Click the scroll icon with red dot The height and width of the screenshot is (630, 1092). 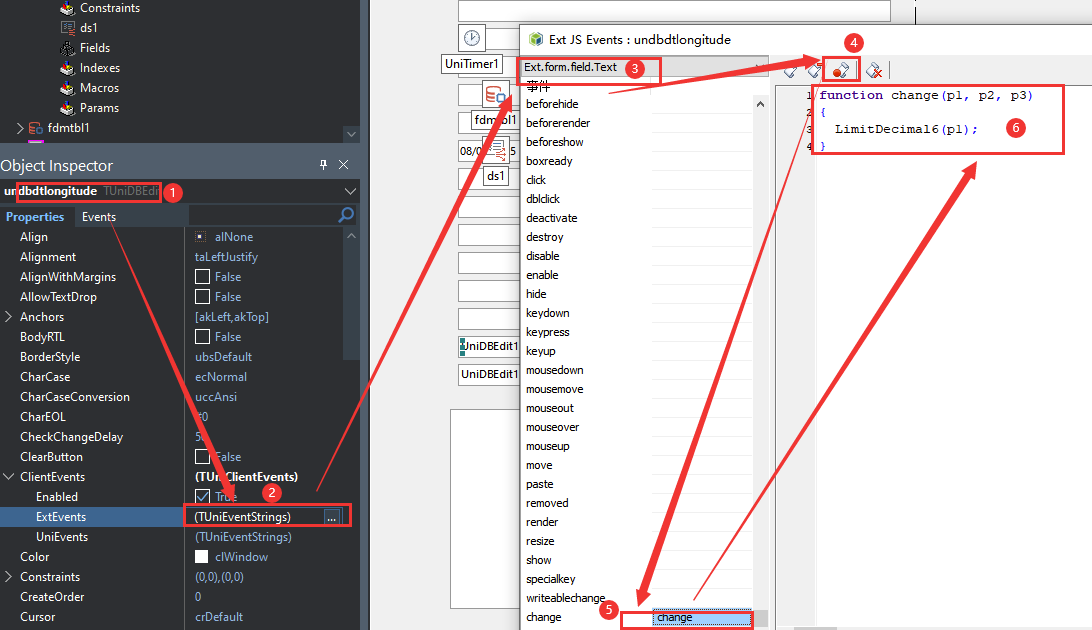(841, 70)
